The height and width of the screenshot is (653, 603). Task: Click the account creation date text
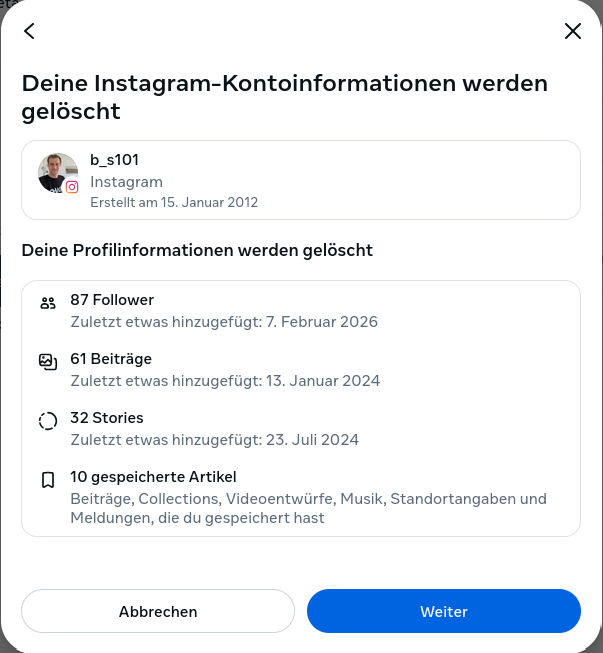pos(174,202)
